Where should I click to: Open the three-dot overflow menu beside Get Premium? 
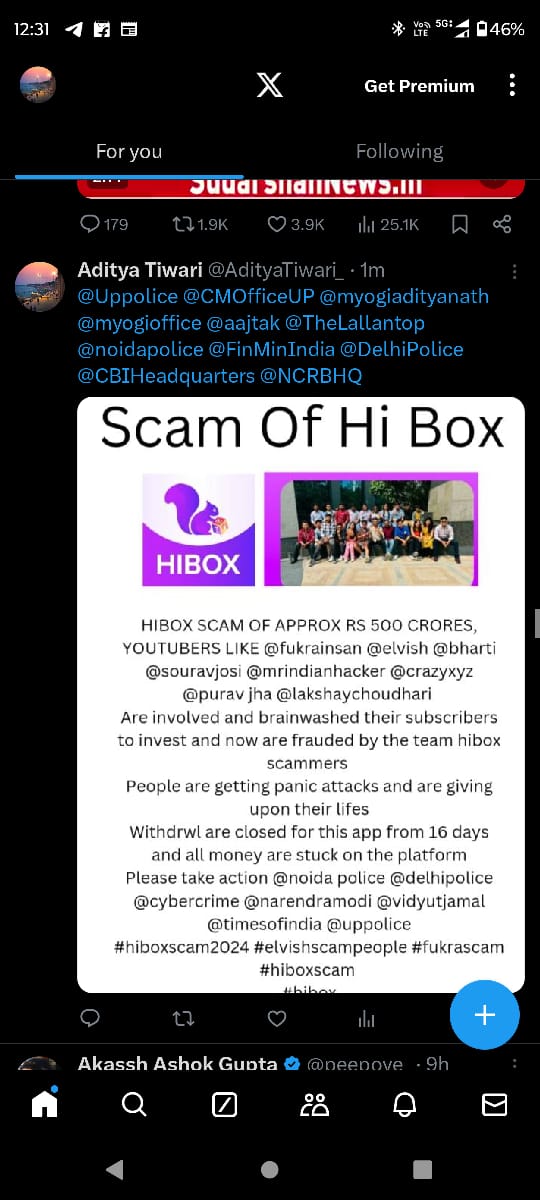tap(512, 85)
